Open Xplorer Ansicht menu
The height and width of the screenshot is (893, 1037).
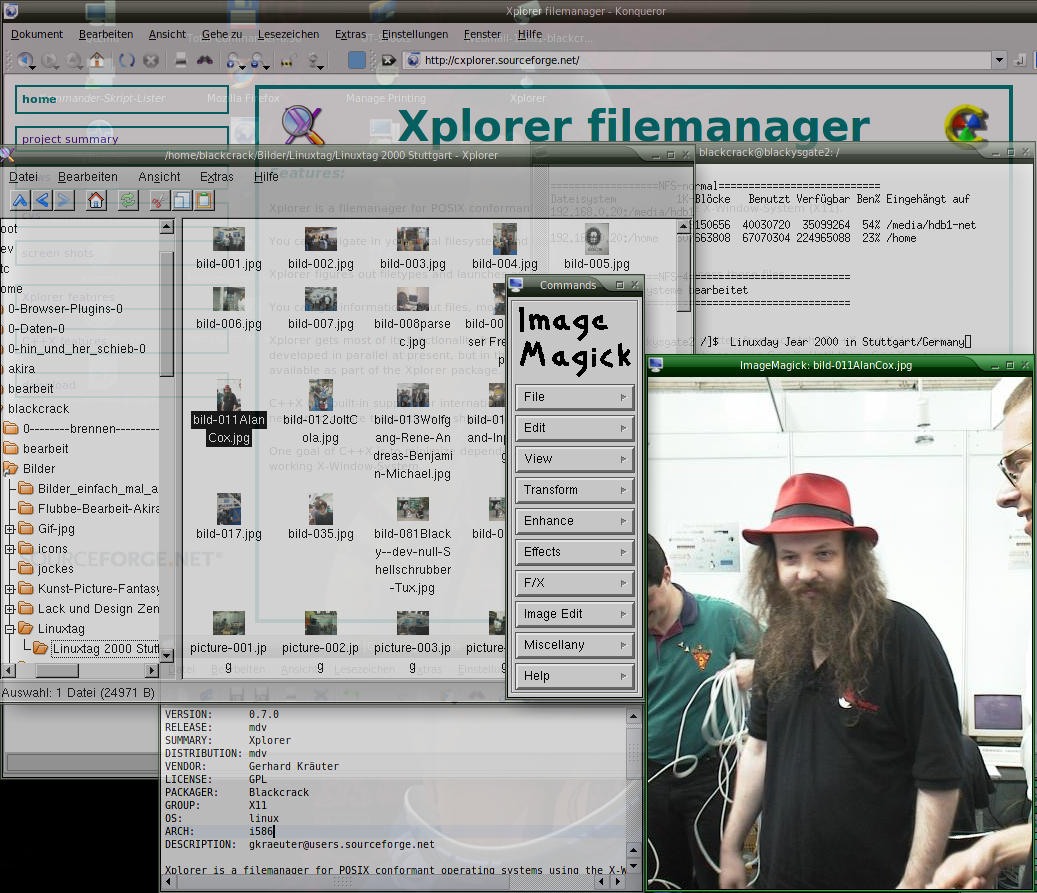[x=159, y=177]
